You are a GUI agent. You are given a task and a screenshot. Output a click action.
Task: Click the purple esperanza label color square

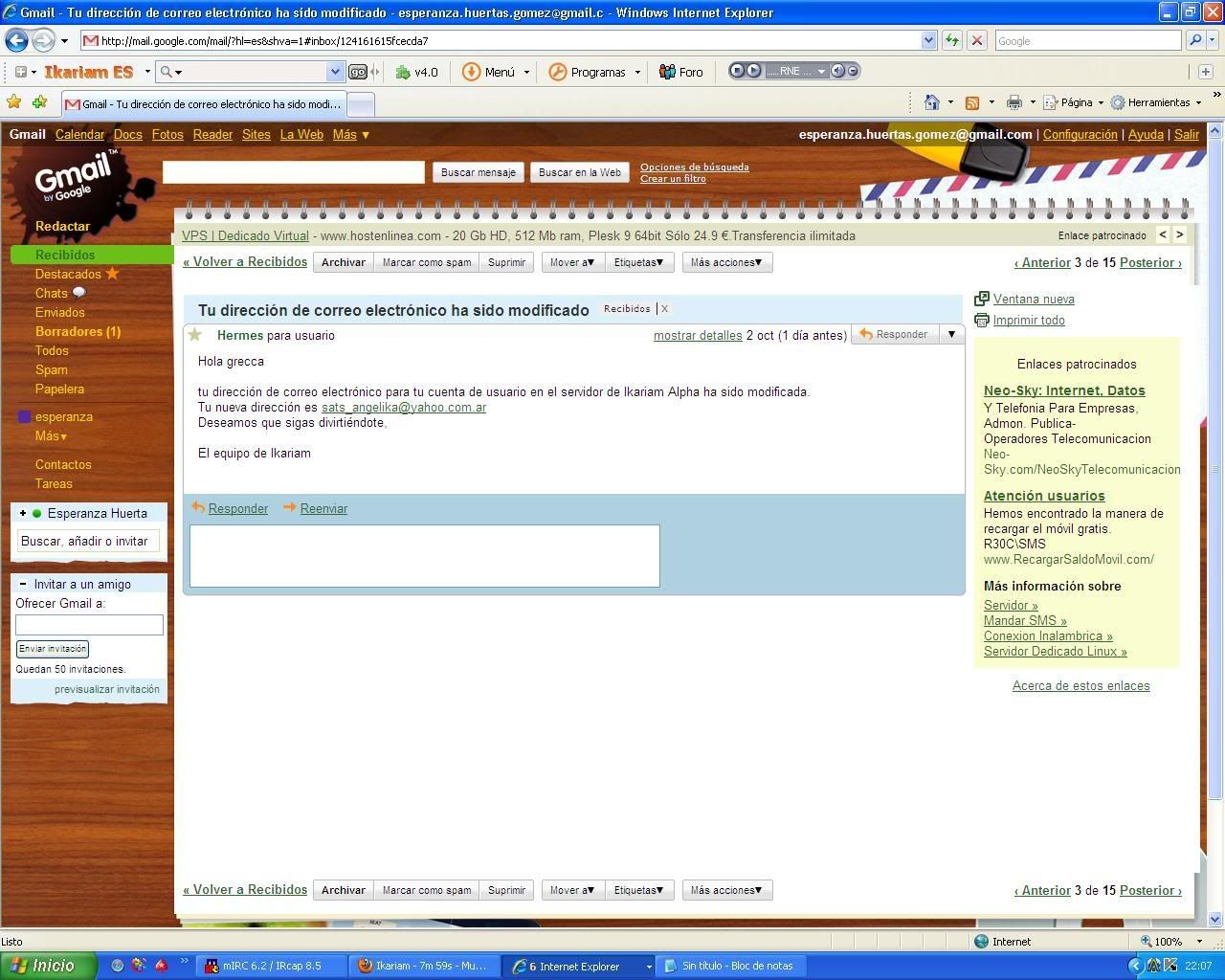(x=25, y=416)
